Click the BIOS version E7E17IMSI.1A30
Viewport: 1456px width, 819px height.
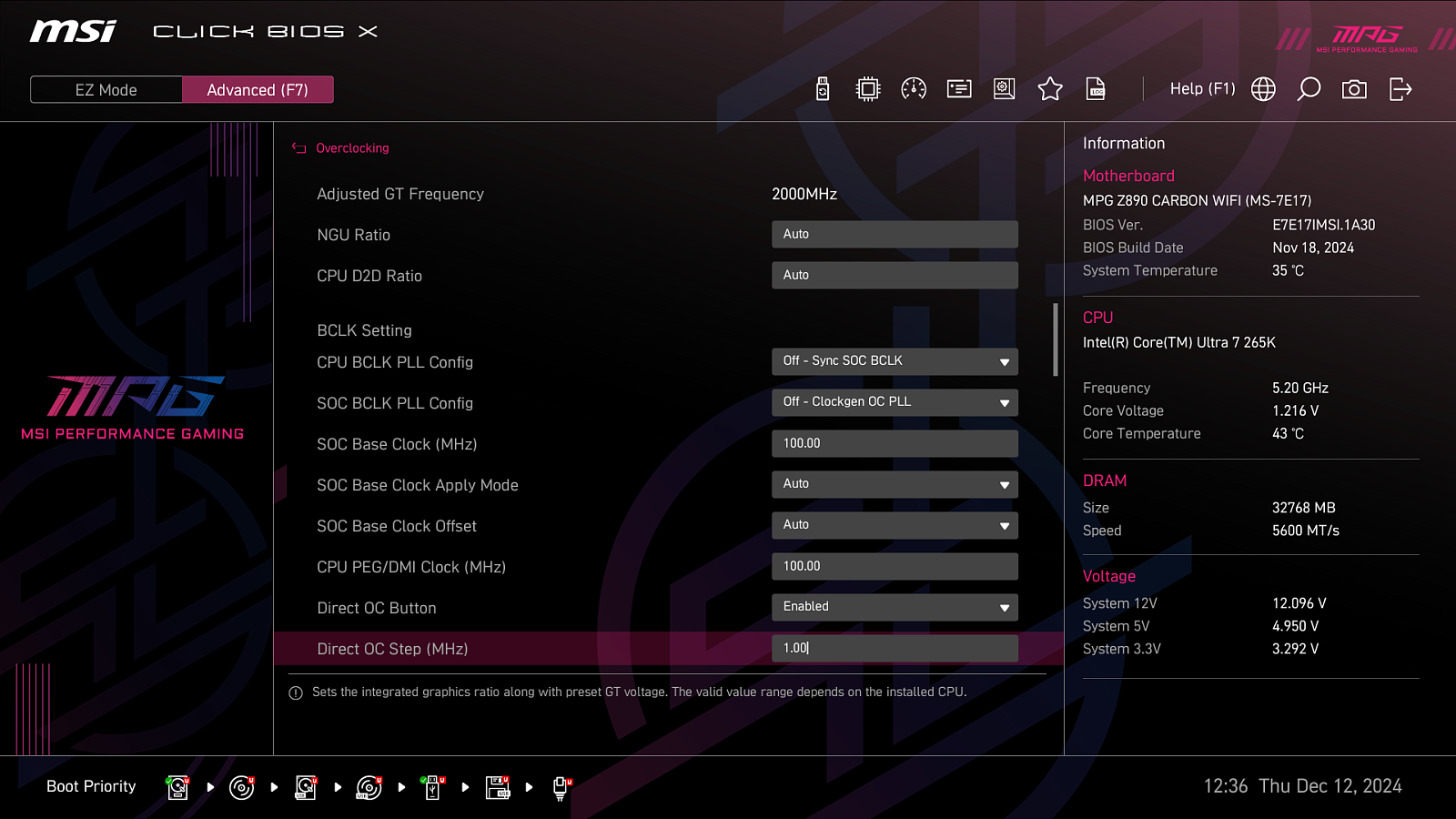coord(1323,225)
